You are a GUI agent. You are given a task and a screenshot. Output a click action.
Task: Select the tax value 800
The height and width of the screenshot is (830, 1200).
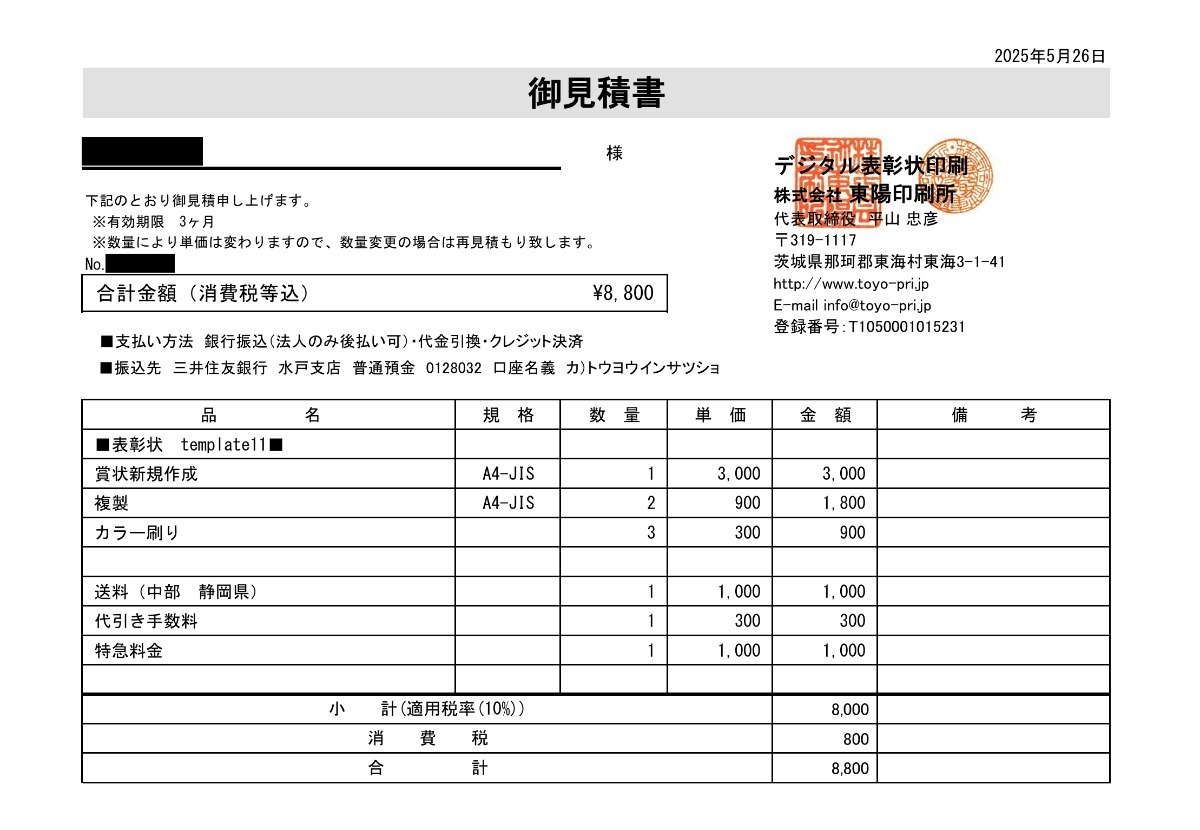(857, 740)
